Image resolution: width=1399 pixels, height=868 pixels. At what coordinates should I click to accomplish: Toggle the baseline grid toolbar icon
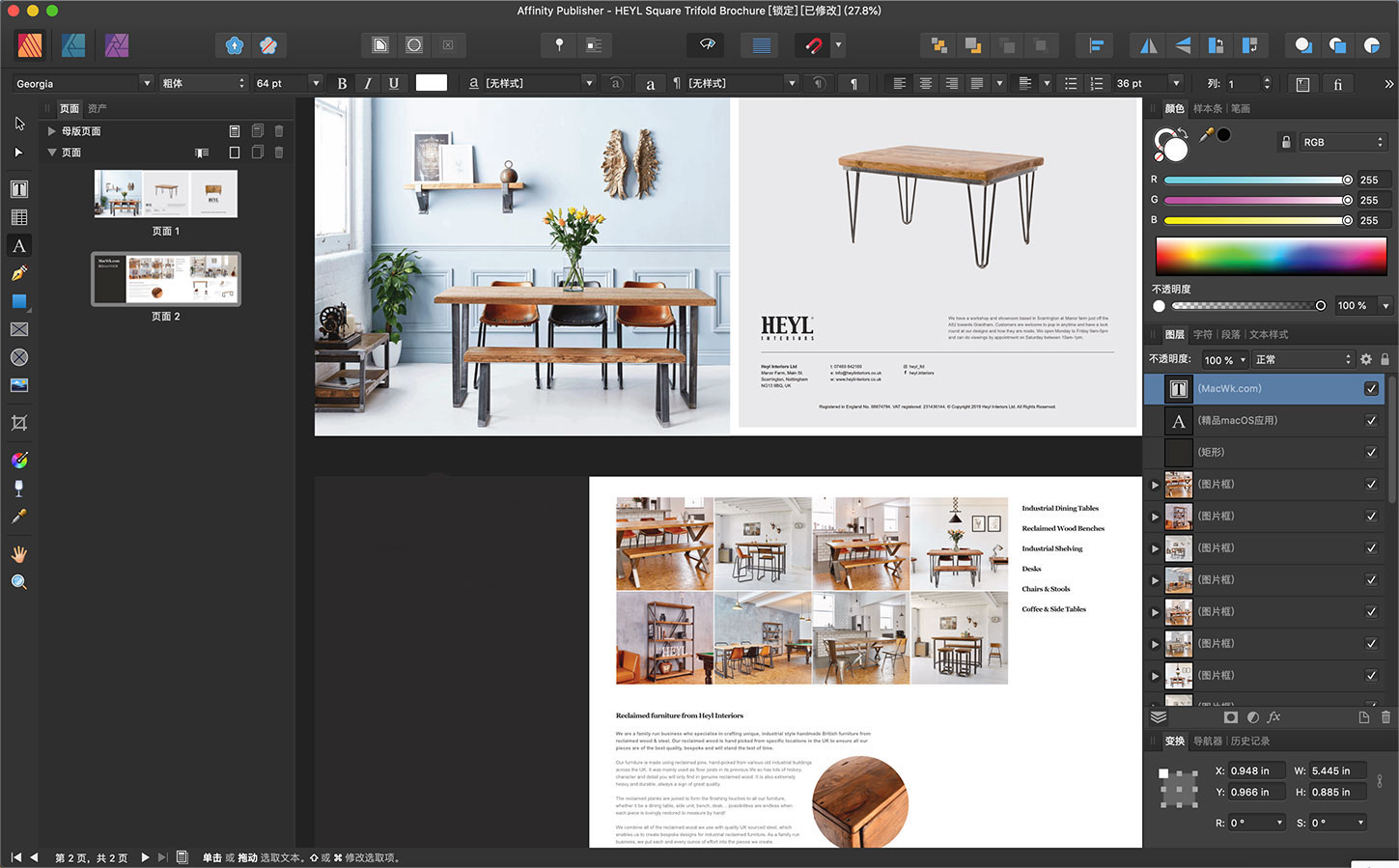(761, 45)
